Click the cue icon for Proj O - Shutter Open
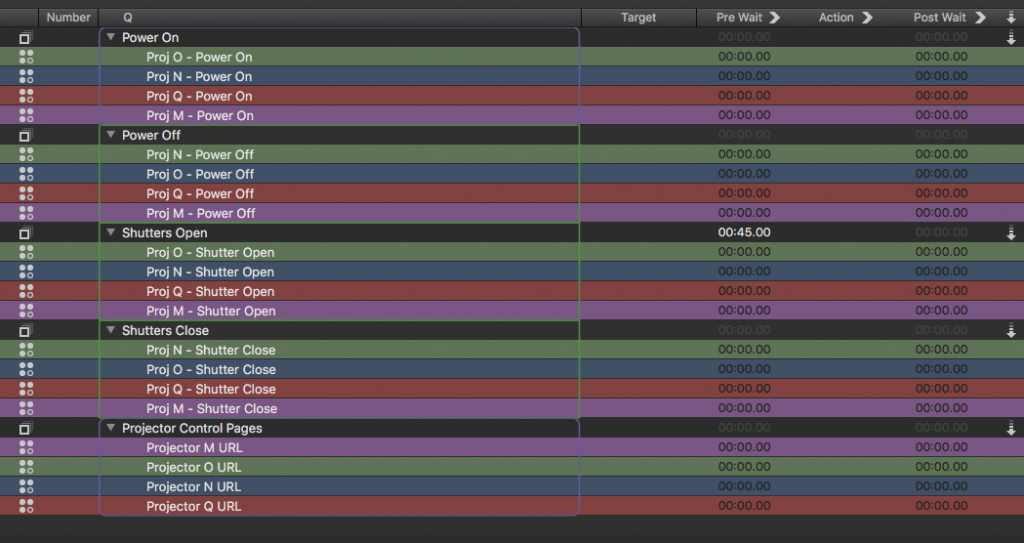 click(x=26, y=252)
